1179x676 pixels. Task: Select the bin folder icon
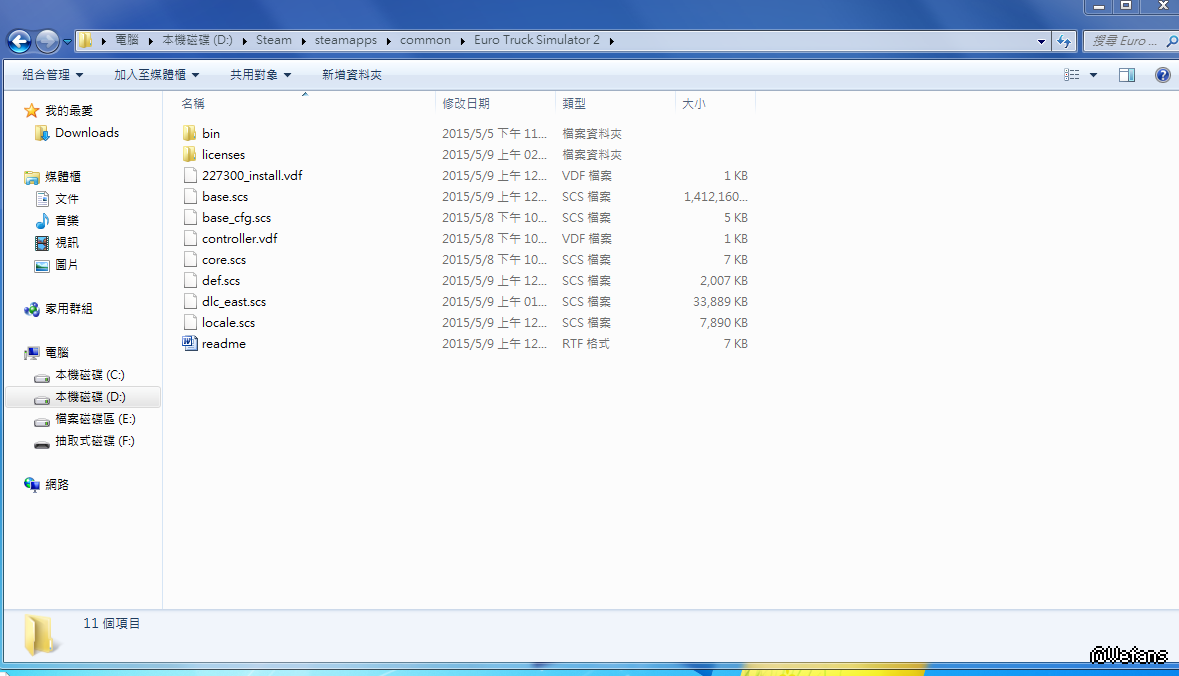189,133
